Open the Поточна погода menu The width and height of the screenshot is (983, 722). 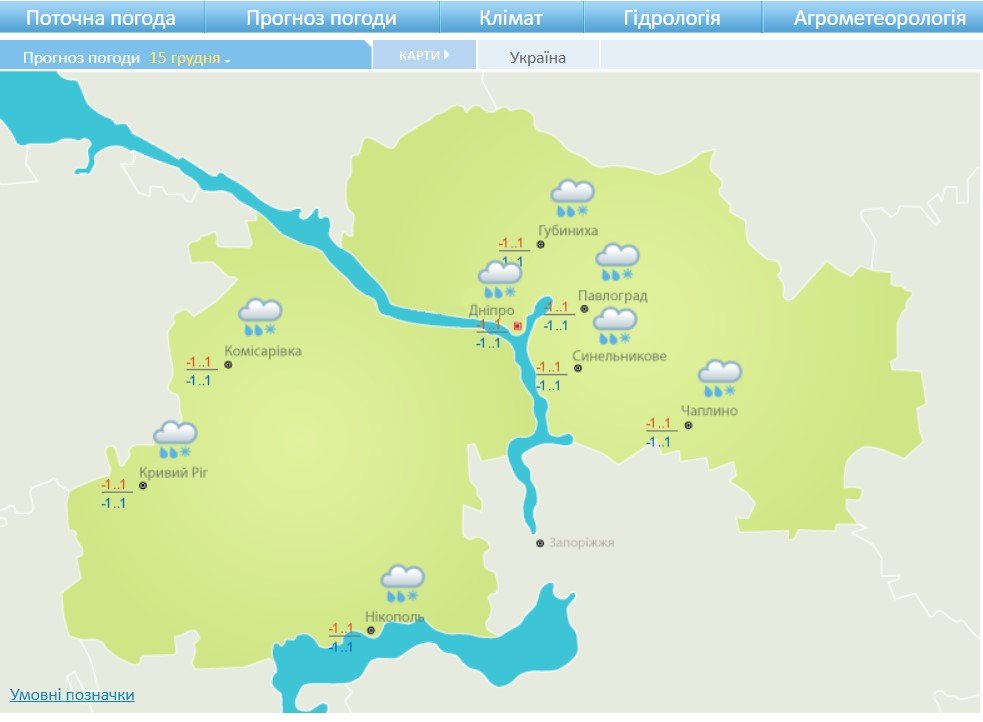pyautogui.click(x=100, y=18)
